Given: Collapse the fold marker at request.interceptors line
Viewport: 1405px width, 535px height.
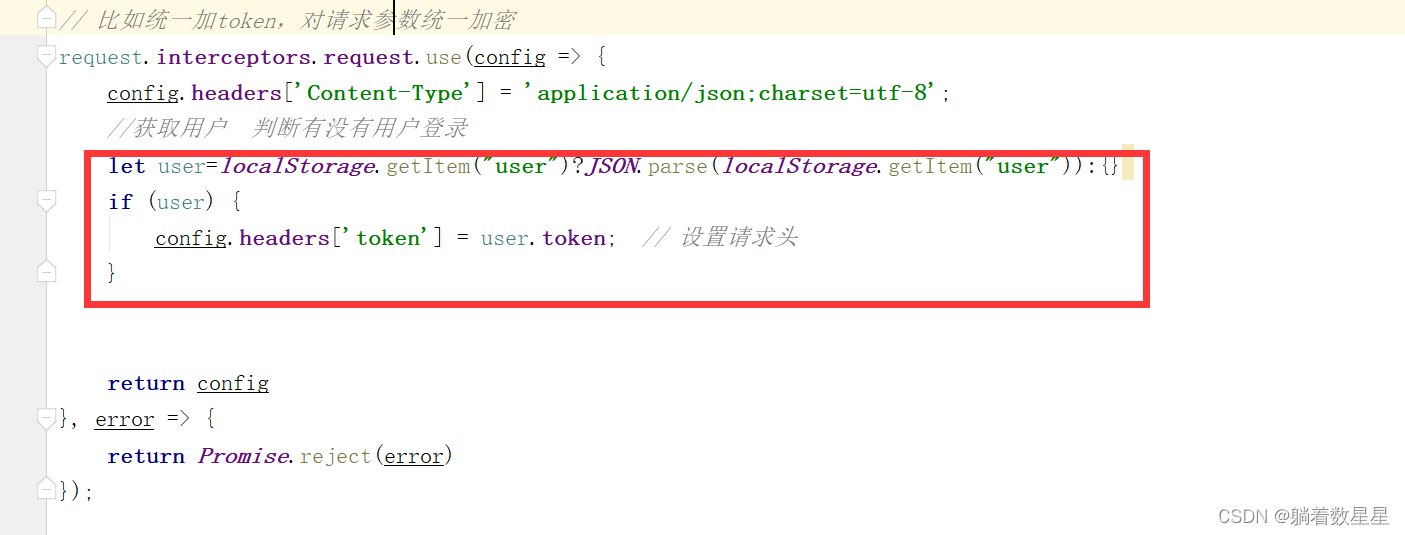Looking at the screenshot, I should [x=46, y=58].
